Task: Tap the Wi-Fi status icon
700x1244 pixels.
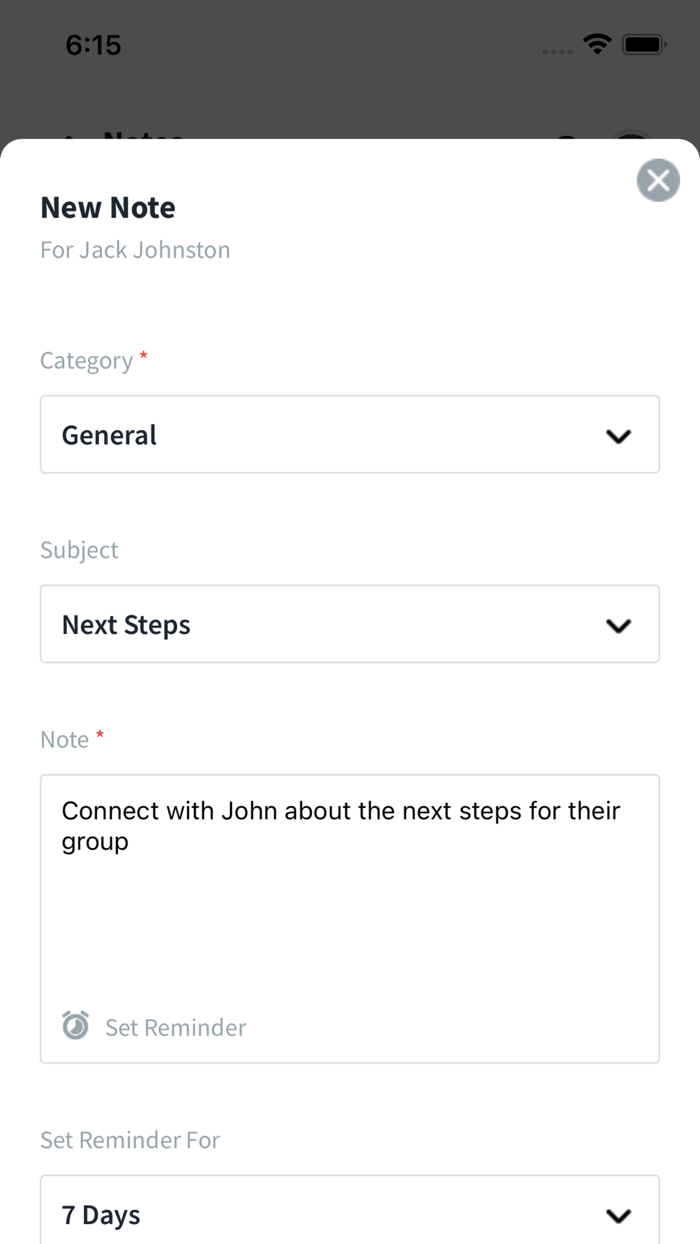Action: click(598, 45)
